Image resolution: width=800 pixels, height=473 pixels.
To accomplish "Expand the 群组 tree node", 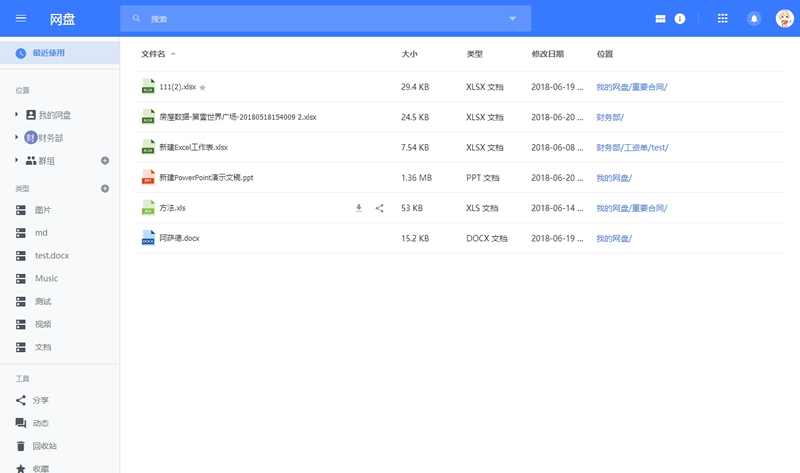I will click(x=17, y=161).
